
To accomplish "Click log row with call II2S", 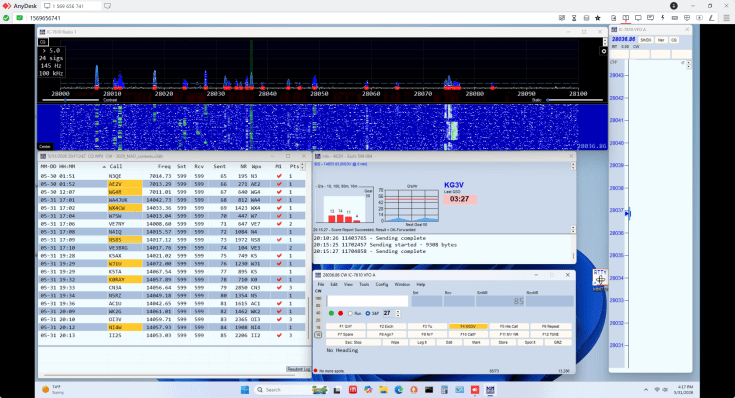I will point(172,335).
